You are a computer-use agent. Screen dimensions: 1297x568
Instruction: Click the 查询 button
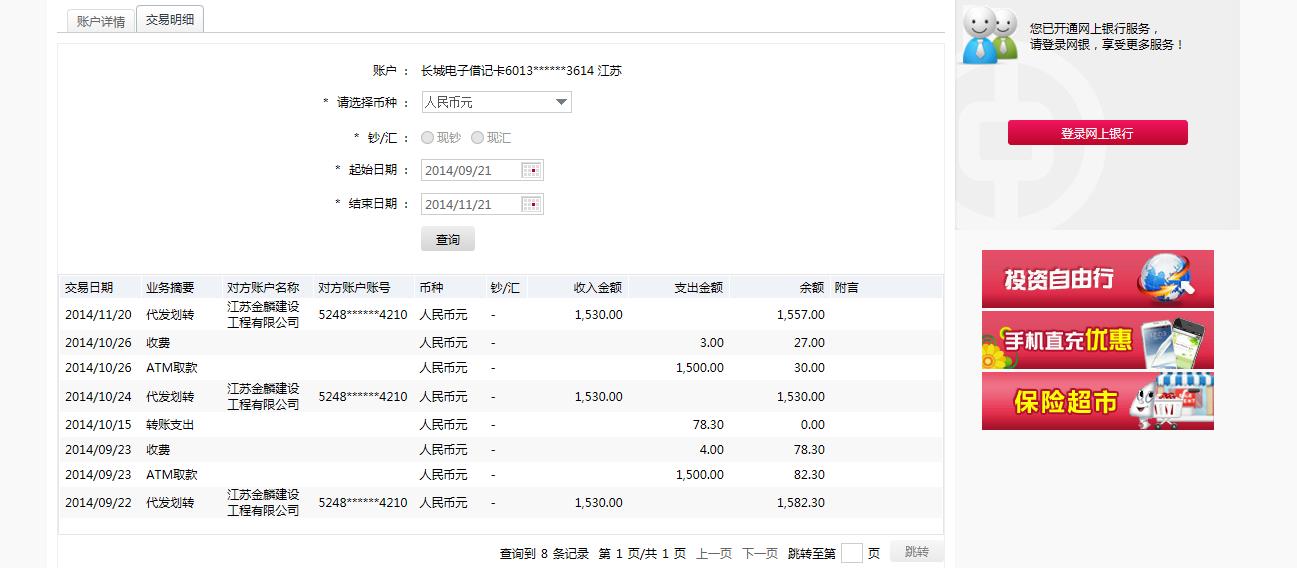coord(448,240)
